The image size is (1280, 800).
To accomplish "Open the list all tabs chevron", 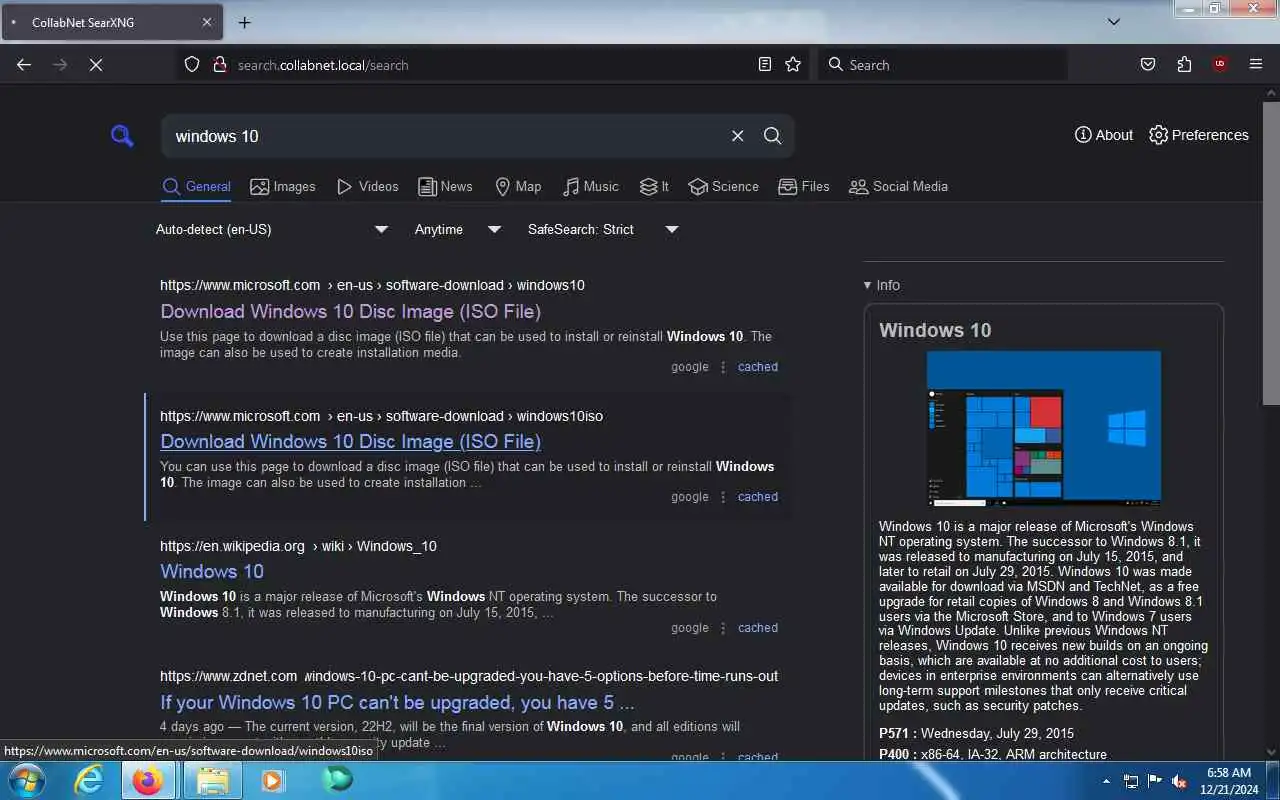I will 1114,22.
